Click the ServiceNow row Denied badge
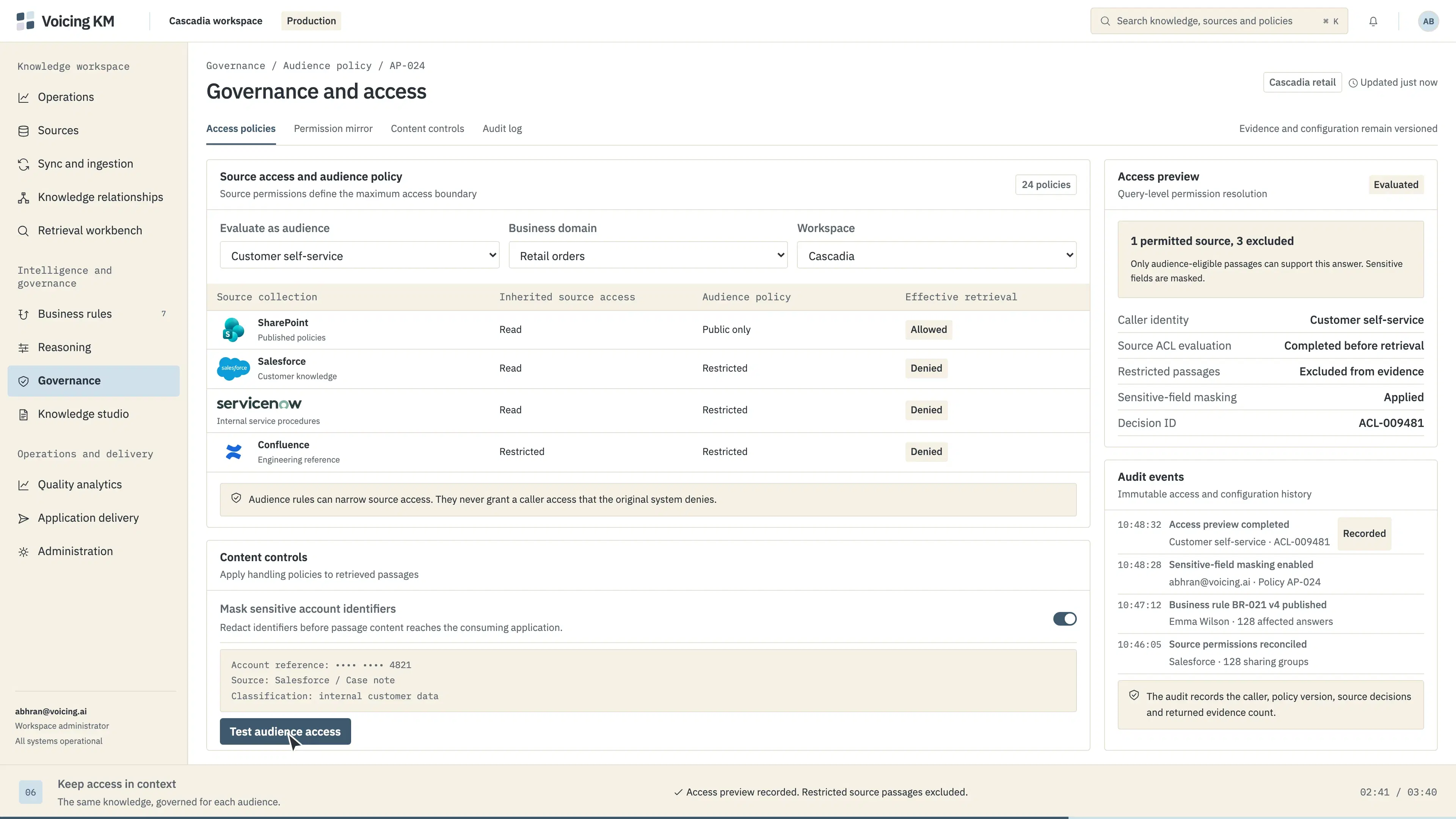The width and height of the screenshot is (1456, 819). 926,410
